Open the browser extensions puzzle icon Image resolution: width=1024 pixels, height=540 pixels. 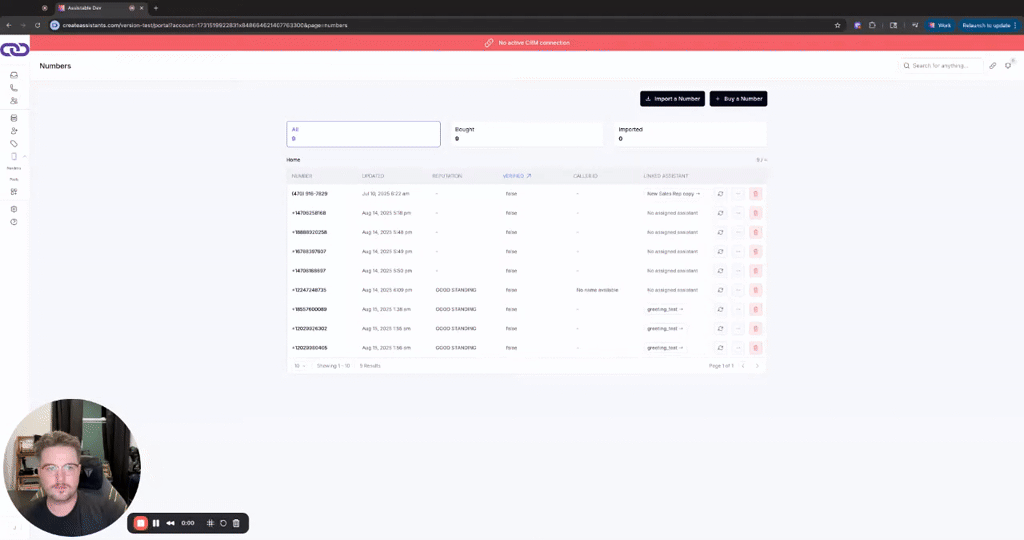pos(872,25)
